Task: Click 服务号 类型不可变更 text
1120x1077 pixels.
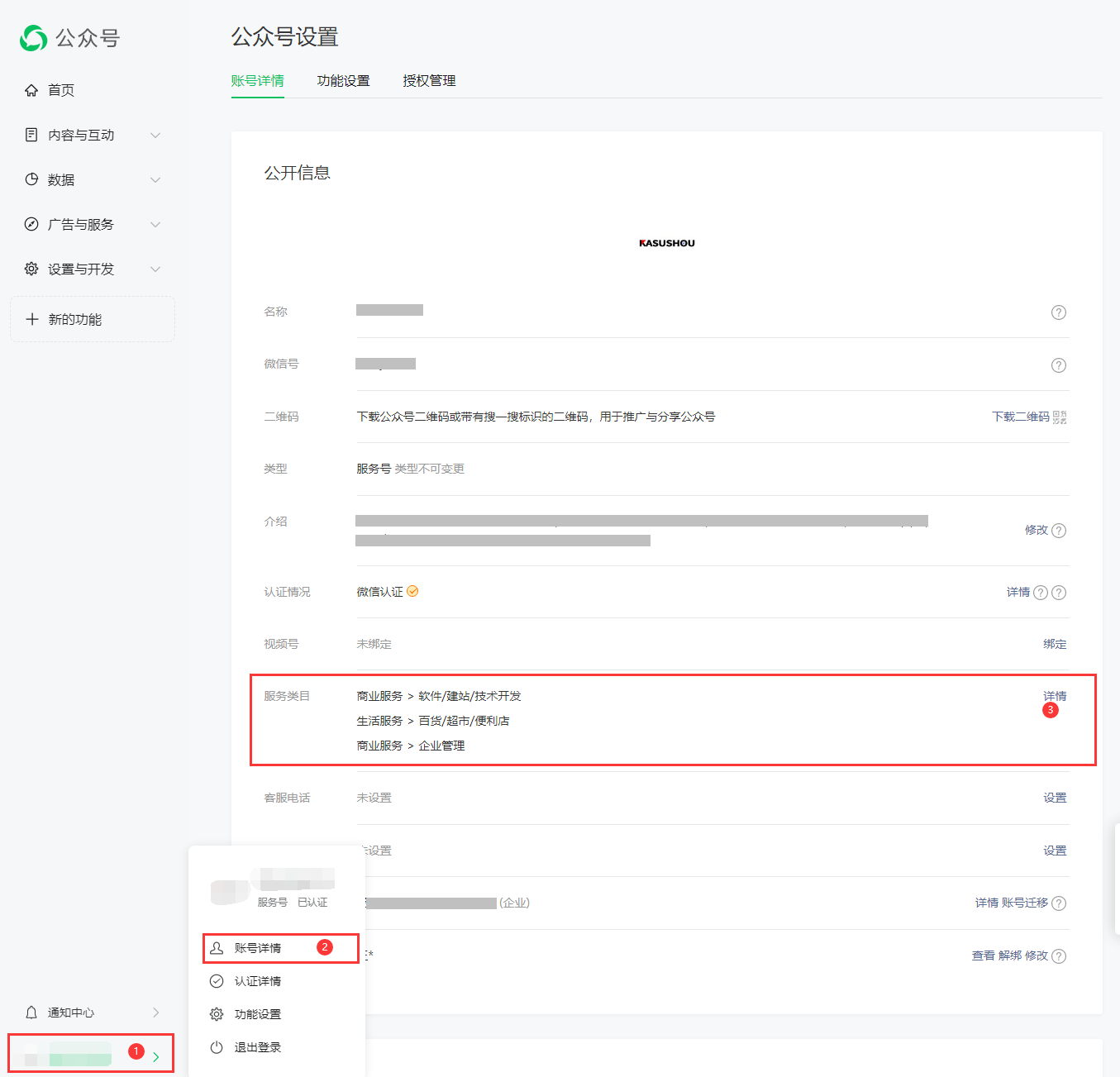Action: tap(411, 469)
